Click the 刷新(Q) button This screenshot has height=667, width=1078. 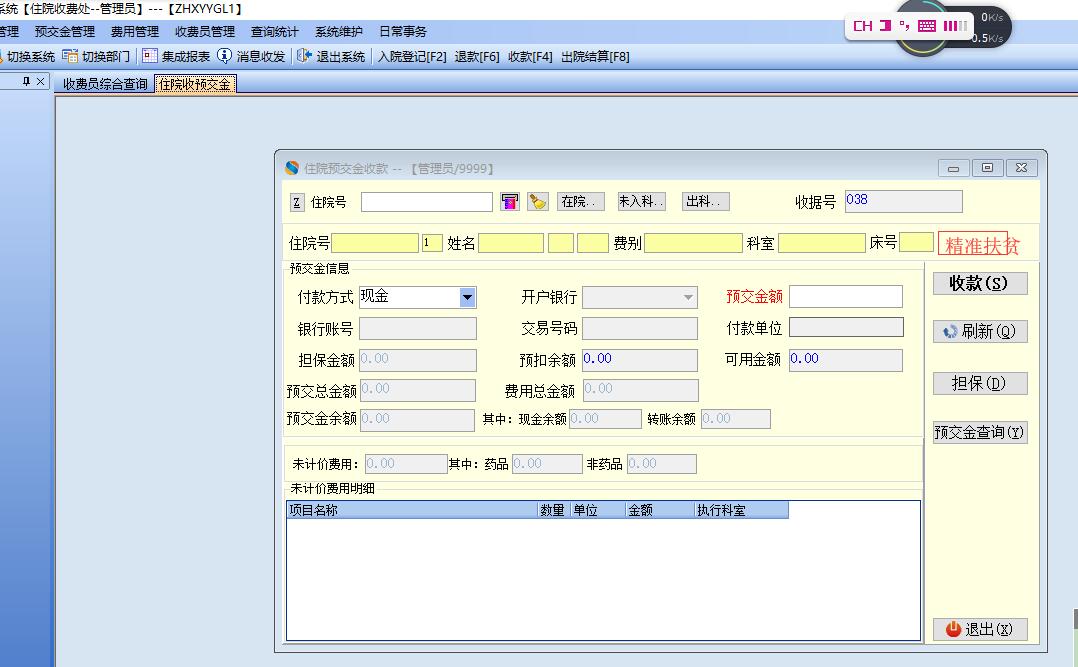point(980,331)
